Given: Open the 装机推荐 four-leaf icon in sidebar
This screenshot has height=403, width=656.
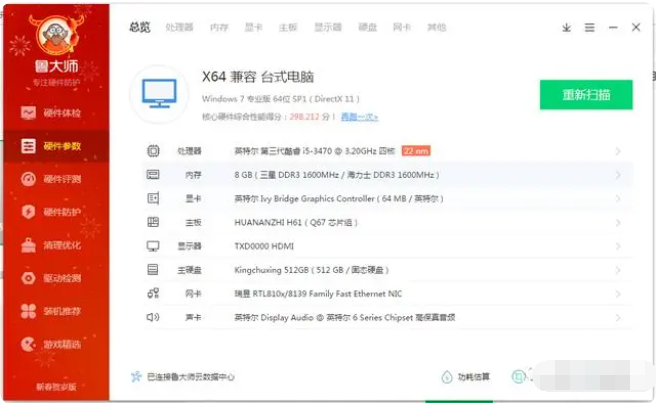Looking at the screenshot, I should pos(28,311).
